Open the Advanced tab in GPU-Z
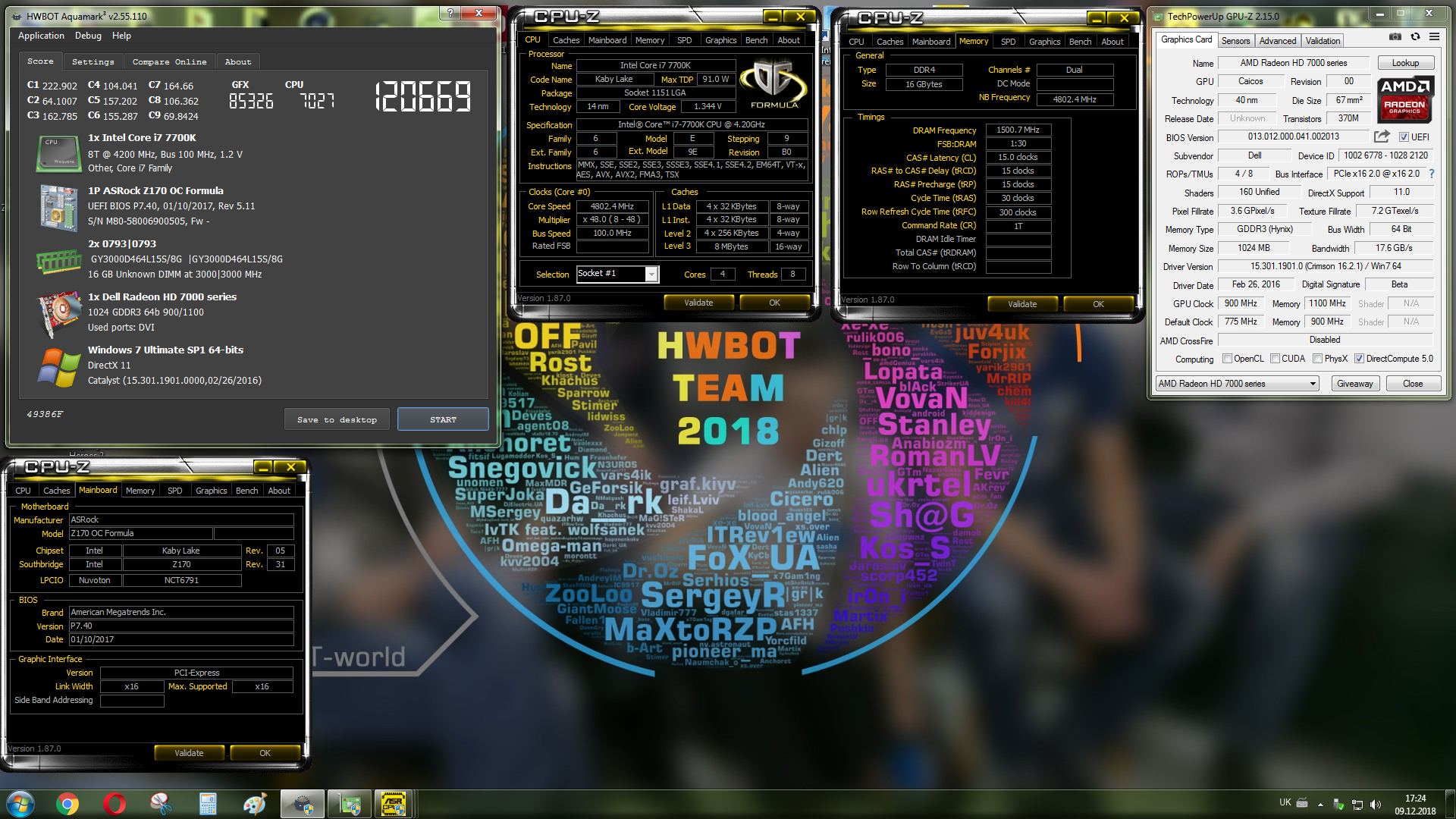 pos(1278,41)
